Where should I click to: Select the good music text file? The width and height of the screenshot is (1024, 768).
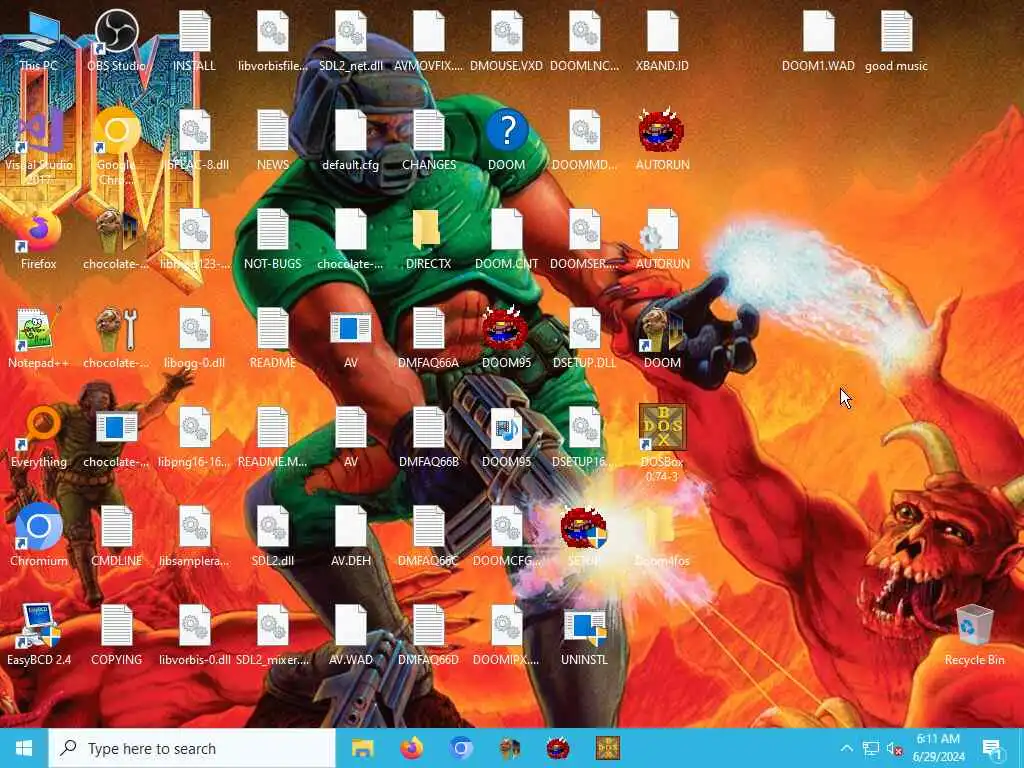pyautogui.click(x=896, y=40)
